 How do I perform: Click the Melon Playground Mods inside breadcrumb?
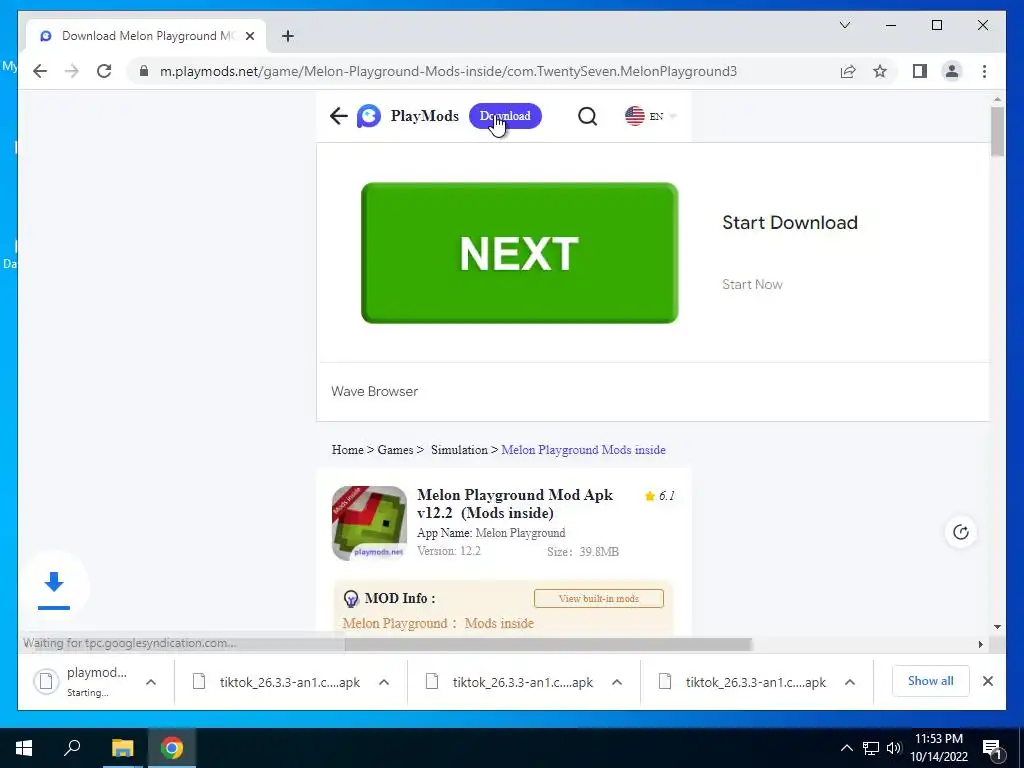point(583,450)
